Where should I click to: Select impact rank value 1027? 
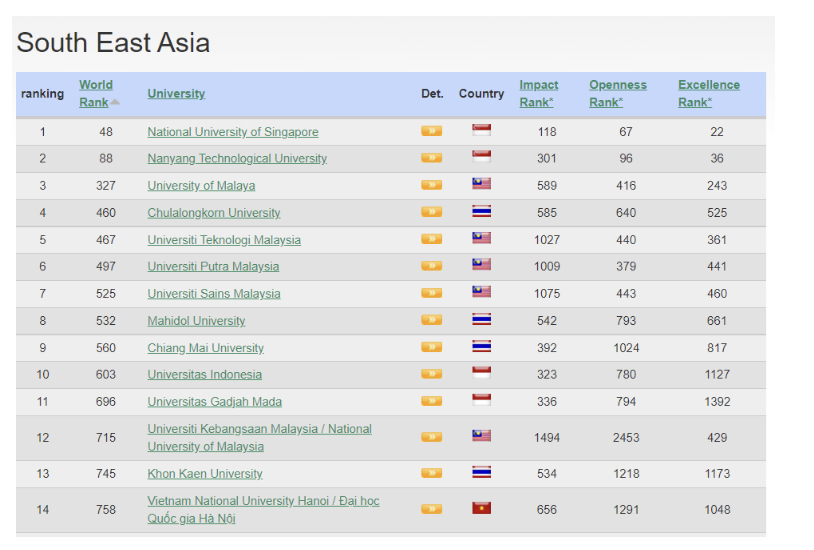[547, 239]
